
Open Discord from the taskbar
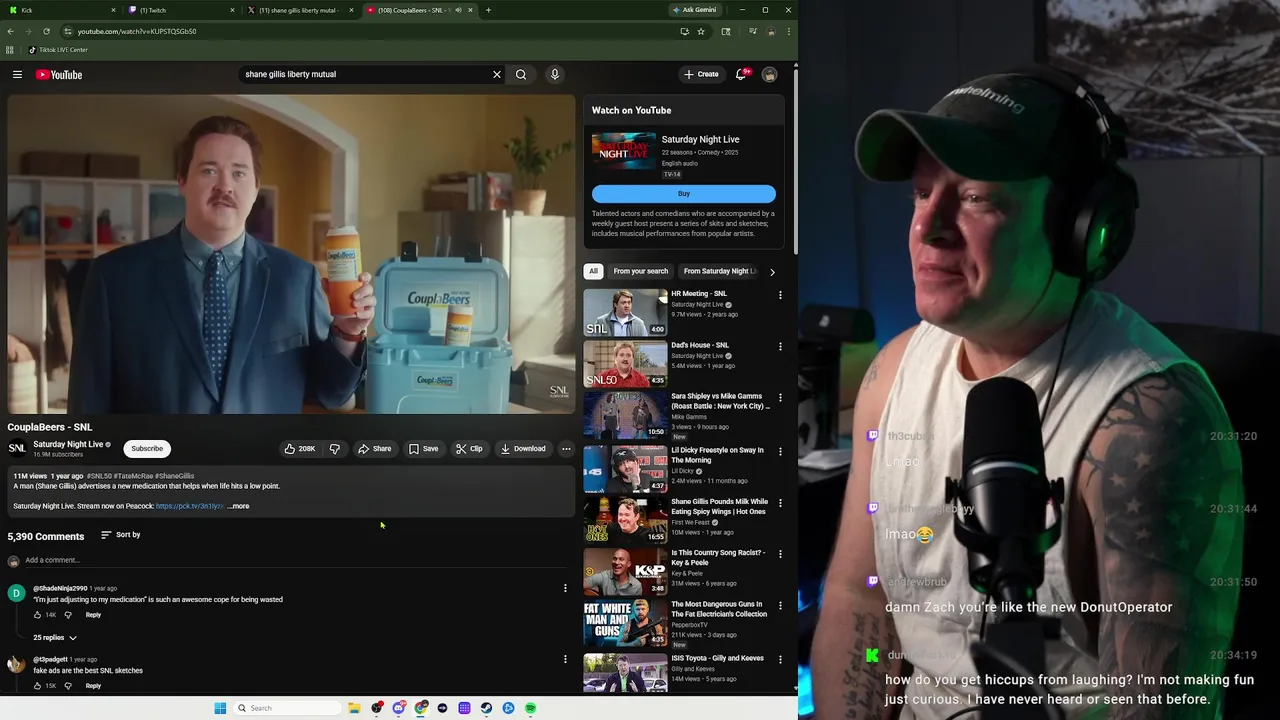click(398, 708)
